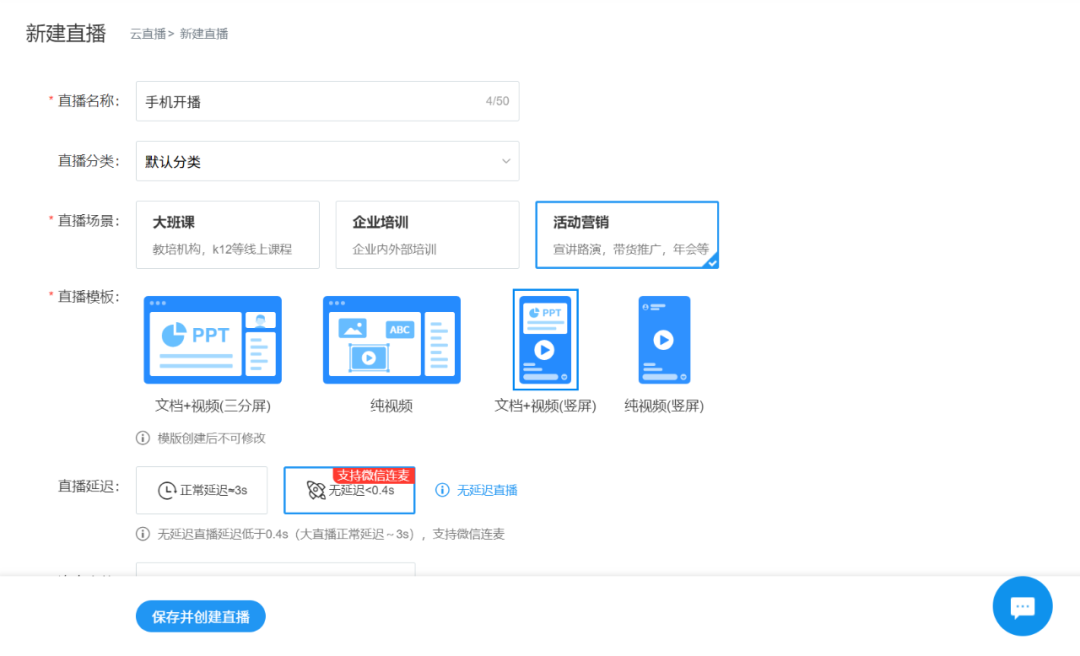The width and height of the screenshot is (1080, 656).
Task: Select the 纯视频(竖屏) template
Action: coord(664,340)
